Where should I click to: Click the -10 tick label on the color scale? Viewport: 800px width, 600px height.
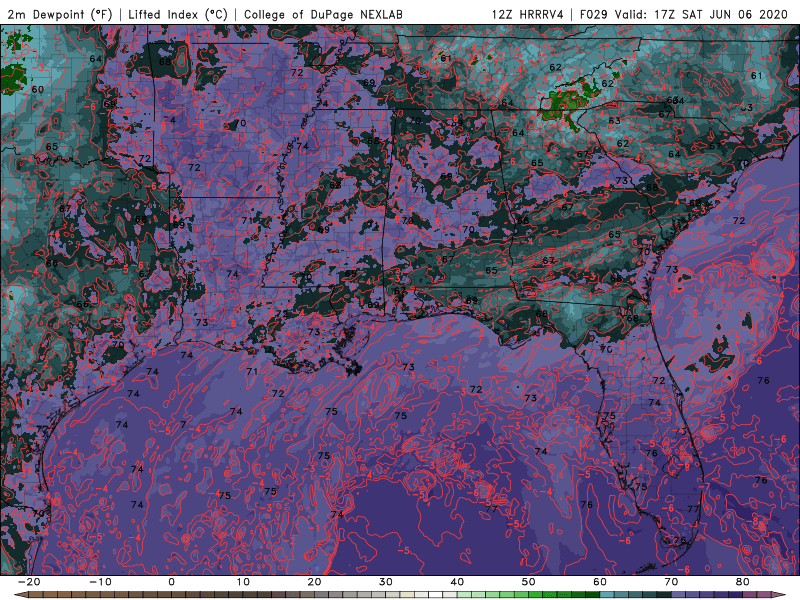coord(100,582)
